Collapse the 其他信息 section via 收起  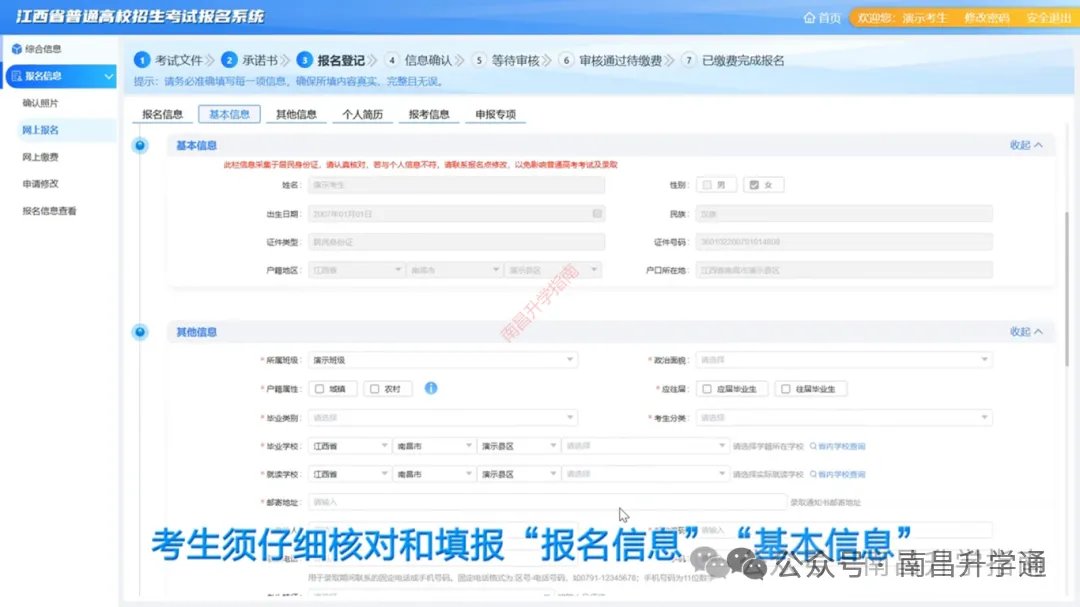pos(1026,332)
